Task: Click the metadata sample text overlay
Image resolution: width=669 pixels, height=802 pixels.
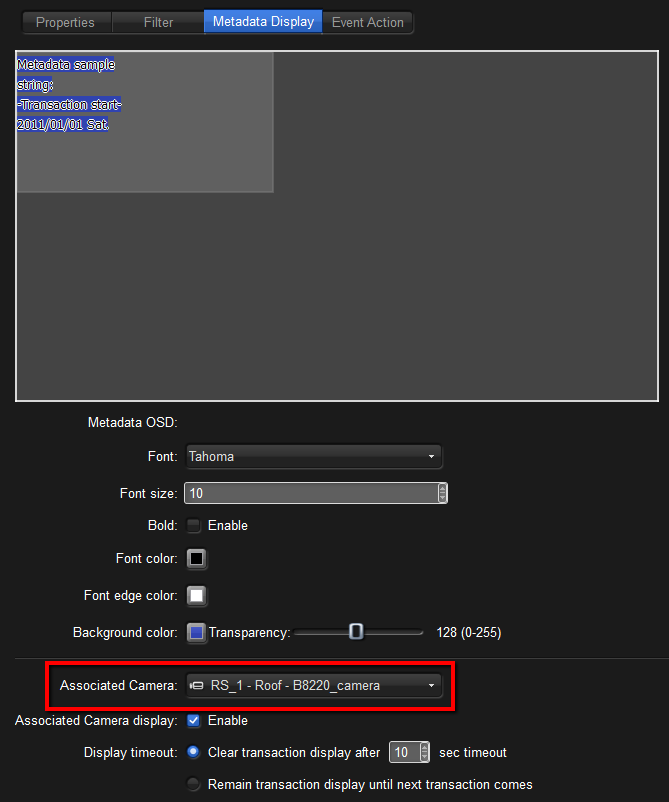Action: point(70,95)
